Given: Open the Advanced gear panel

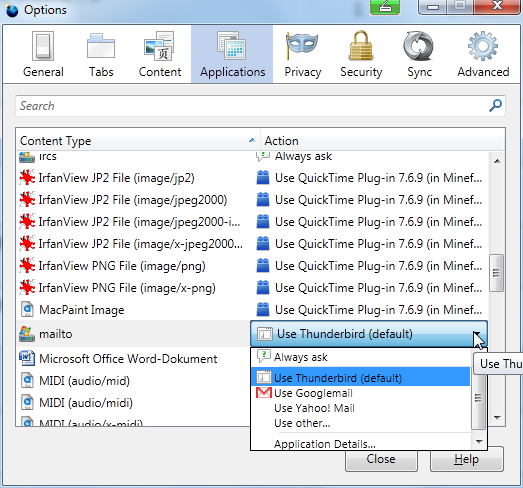Looking at the screenshot, I should (483, 54).
